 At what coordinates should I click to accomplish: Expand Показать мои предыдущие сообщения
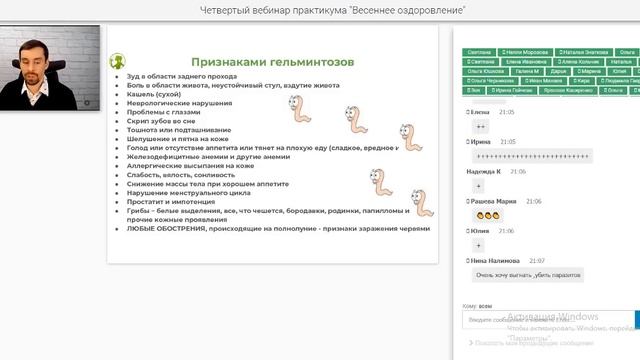(531, 343)
